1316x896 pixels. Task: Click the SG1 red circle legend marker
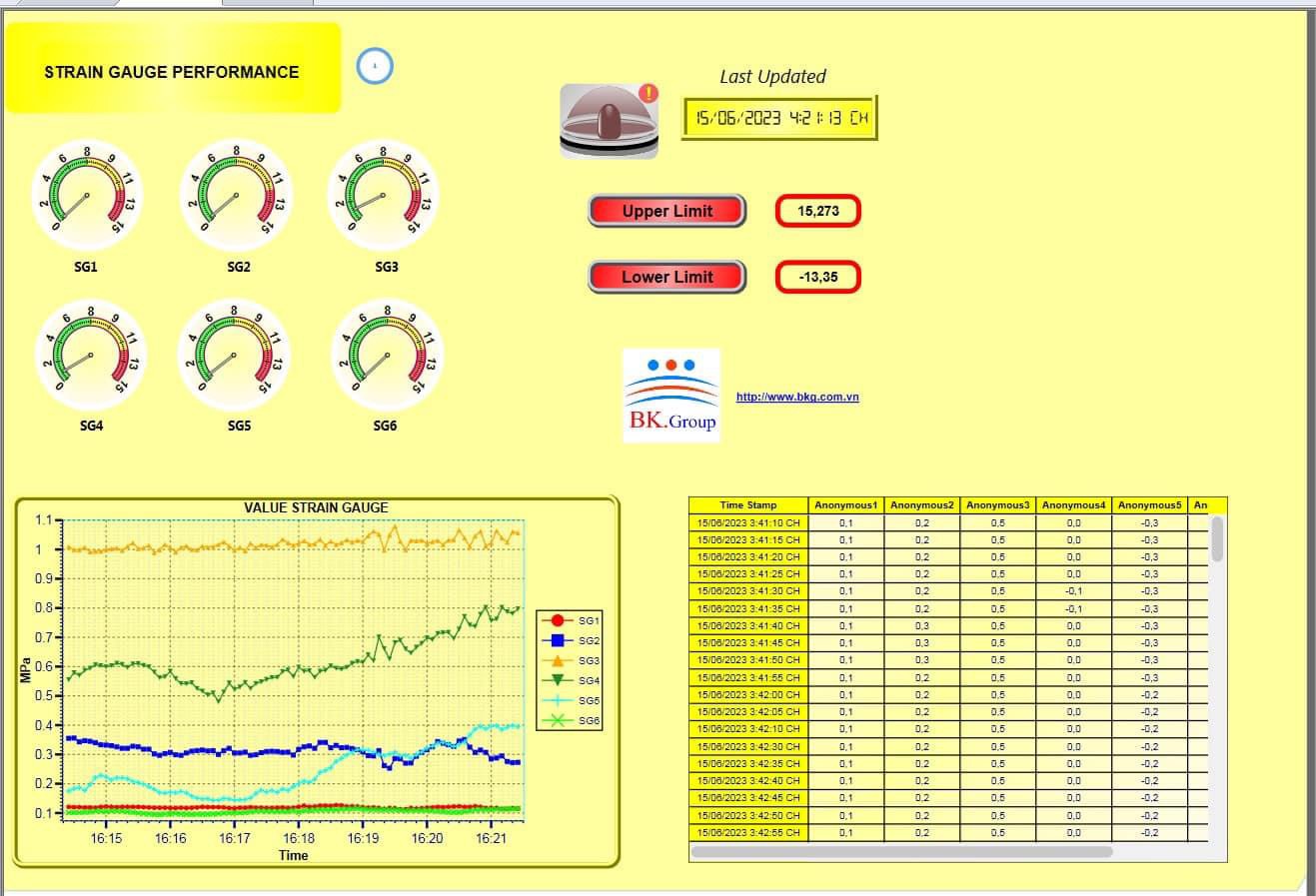559,620
